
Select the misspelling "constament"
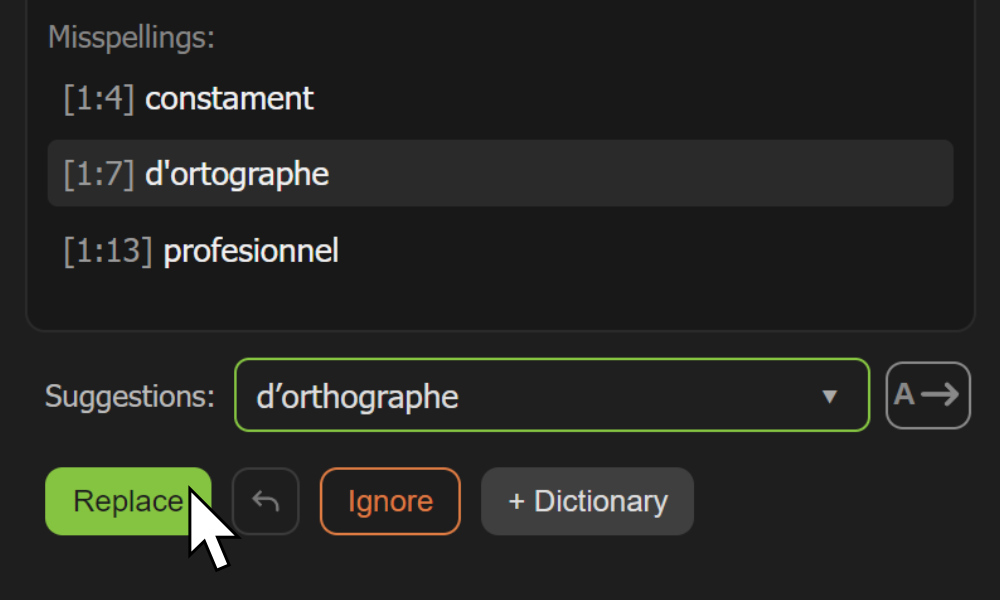[x=501, y=98]
